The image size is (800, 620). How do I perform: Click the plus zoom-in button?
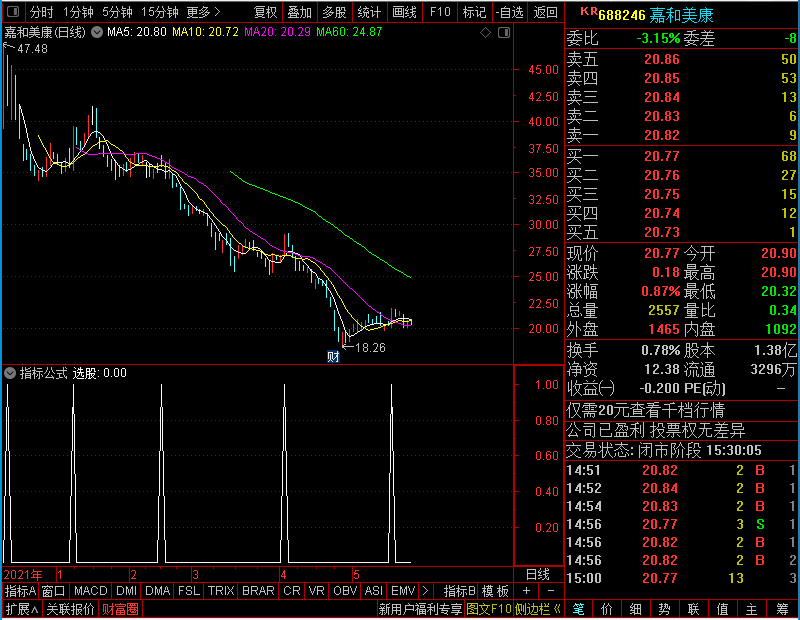527,591
